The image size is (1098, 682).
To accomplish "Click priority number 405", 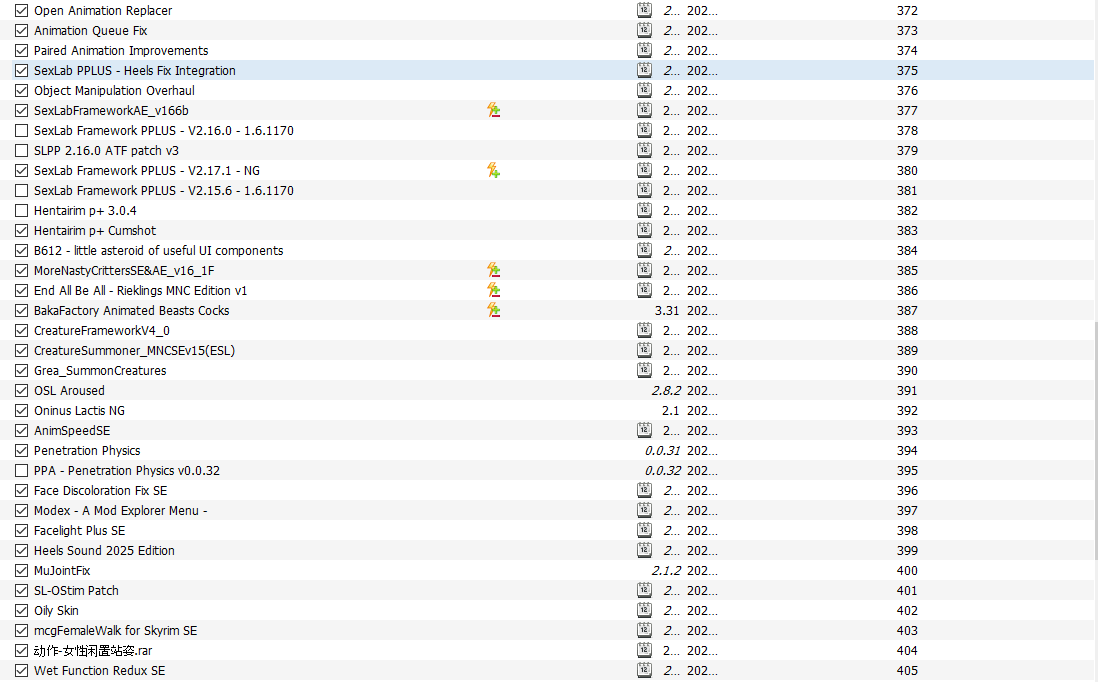I will coord(907,670).
